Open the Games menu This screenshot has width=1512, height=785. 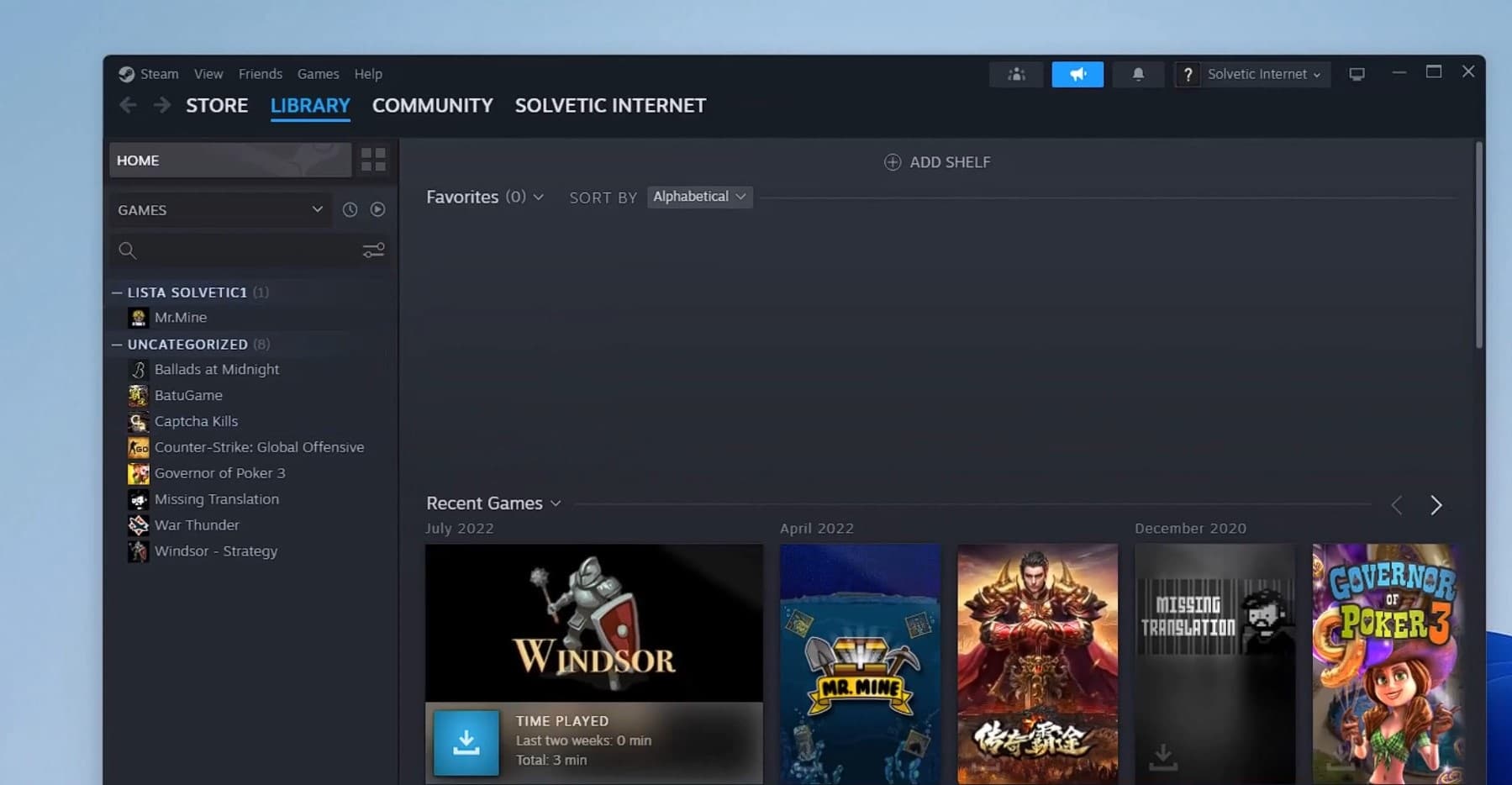tap(319, 74)
